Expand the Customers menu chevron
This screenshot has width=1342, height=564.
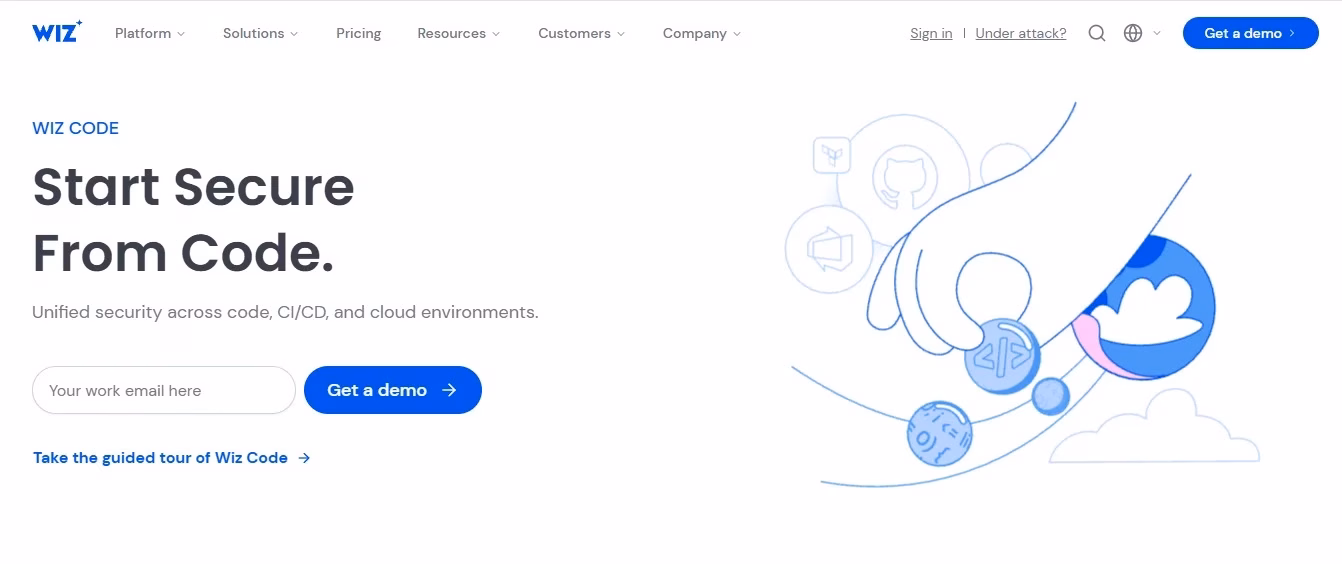pyautogui.click(x=621, y=34)
